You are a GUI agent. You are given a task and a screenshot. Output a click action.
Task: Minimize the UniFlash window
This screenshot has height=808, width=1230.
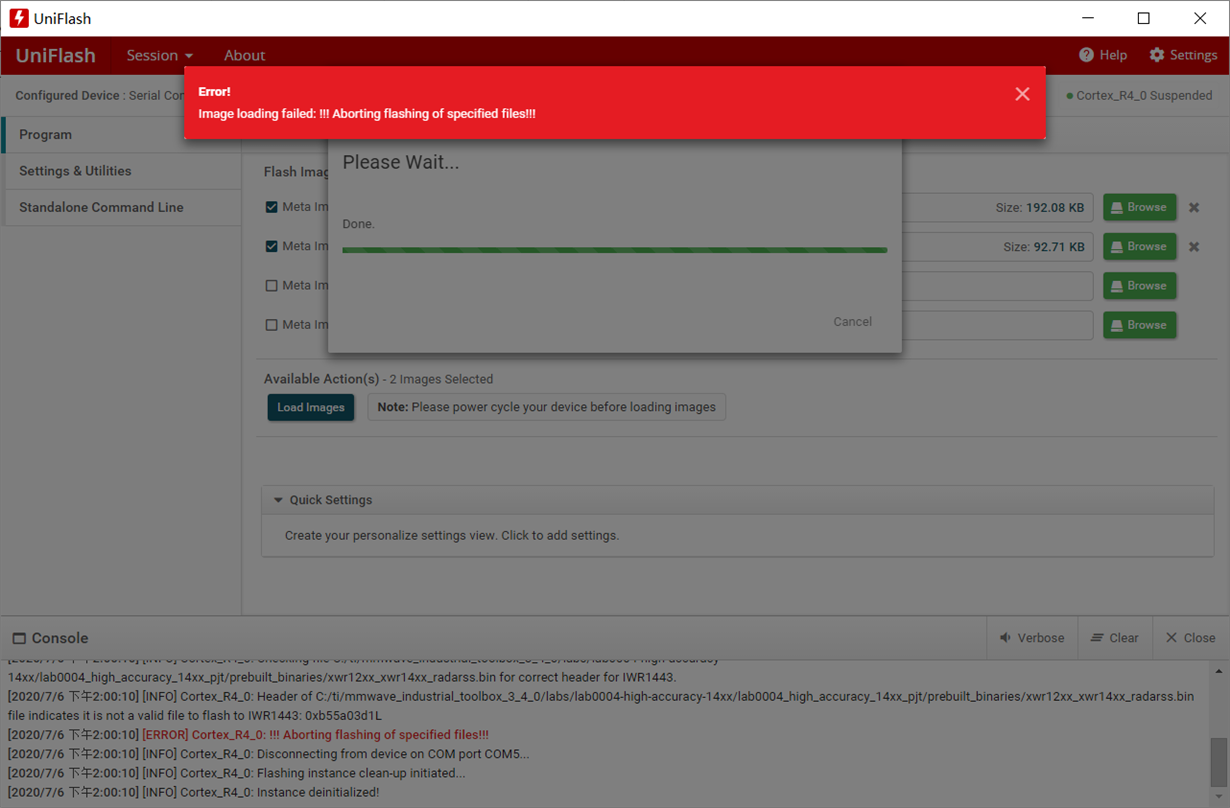point(1088,18)
